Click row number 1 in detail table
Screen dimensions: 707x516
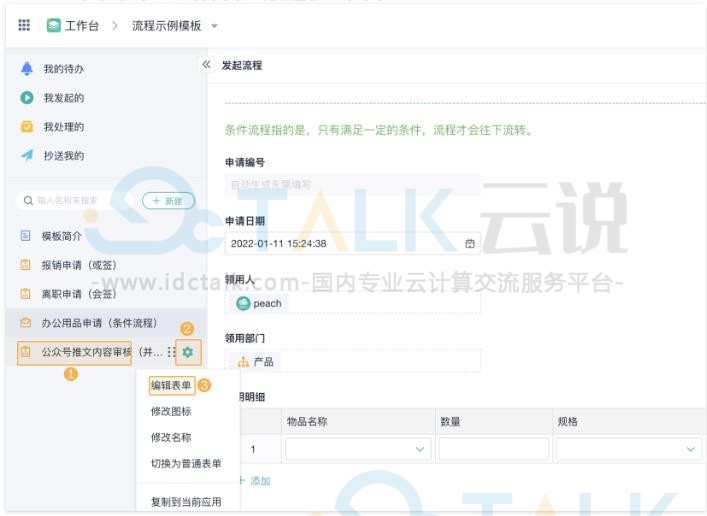[253, 449]
